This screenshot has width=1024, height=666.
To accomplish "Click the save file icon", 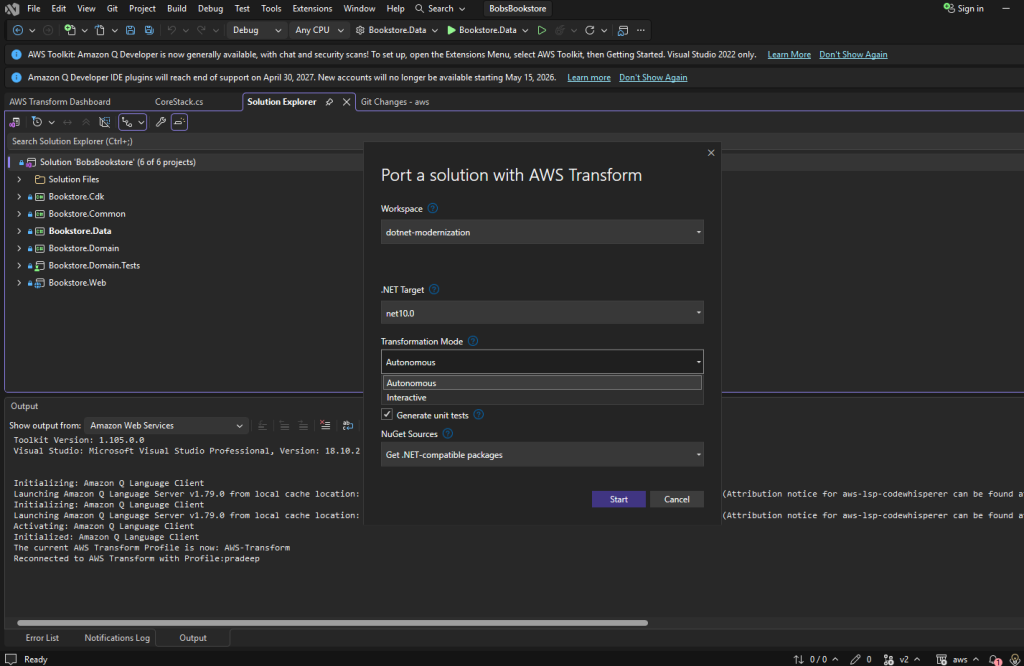I will [x=131, y=30].
